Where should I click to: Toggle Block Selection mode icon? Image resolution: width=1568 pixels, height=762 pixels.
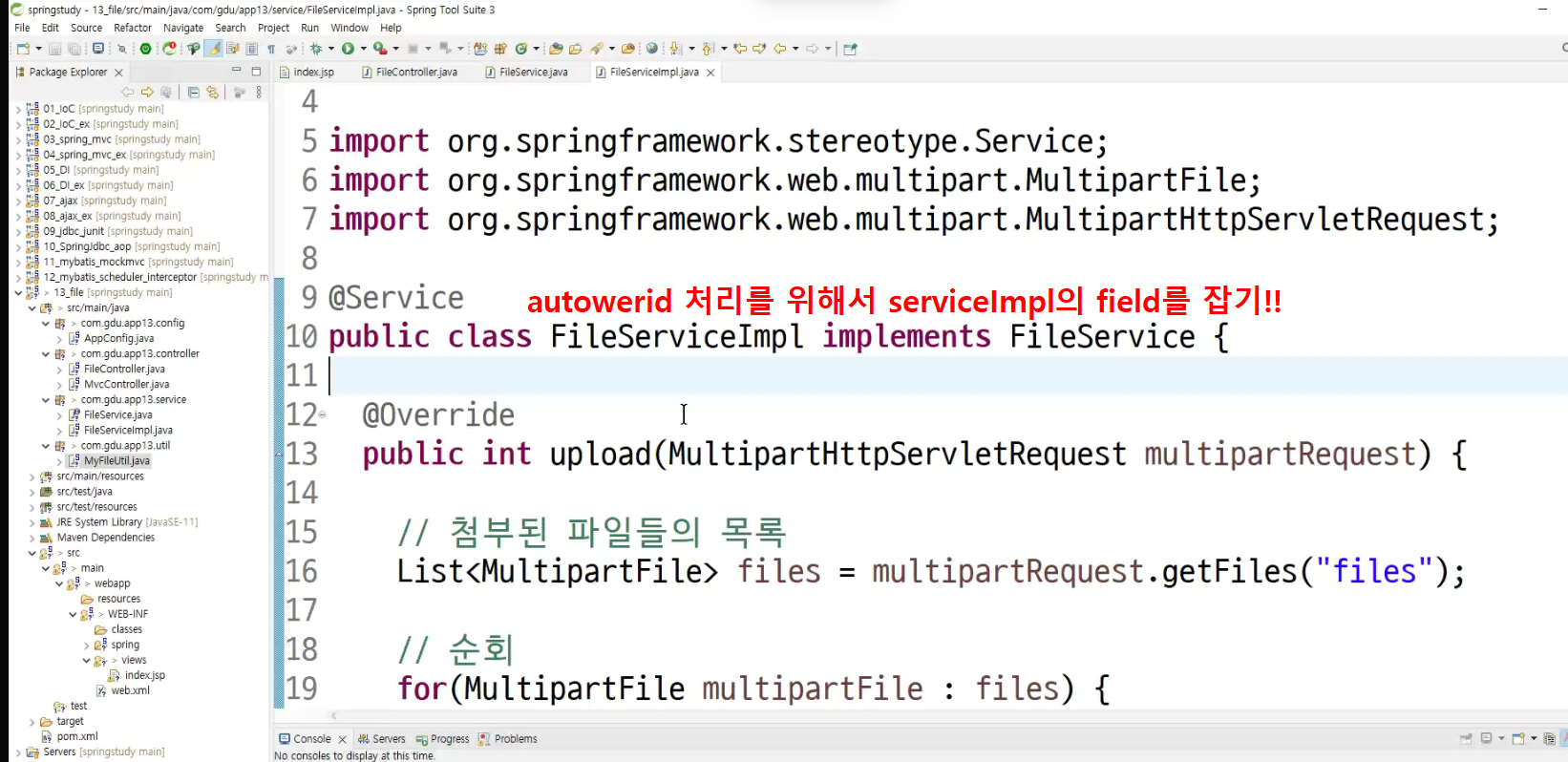tap(251, 49)
